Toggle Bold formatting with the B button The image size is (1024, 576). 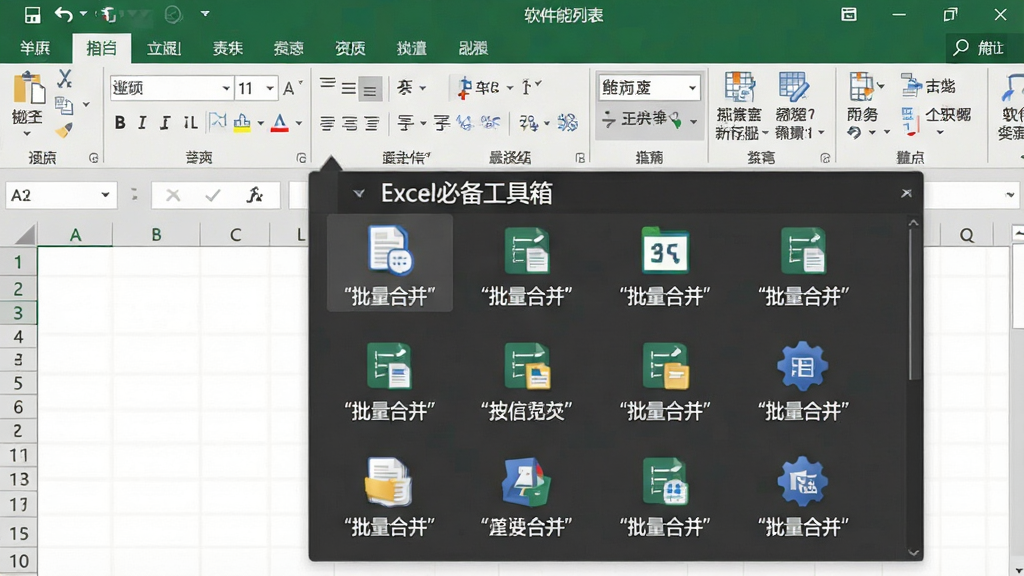coord(120,122)
